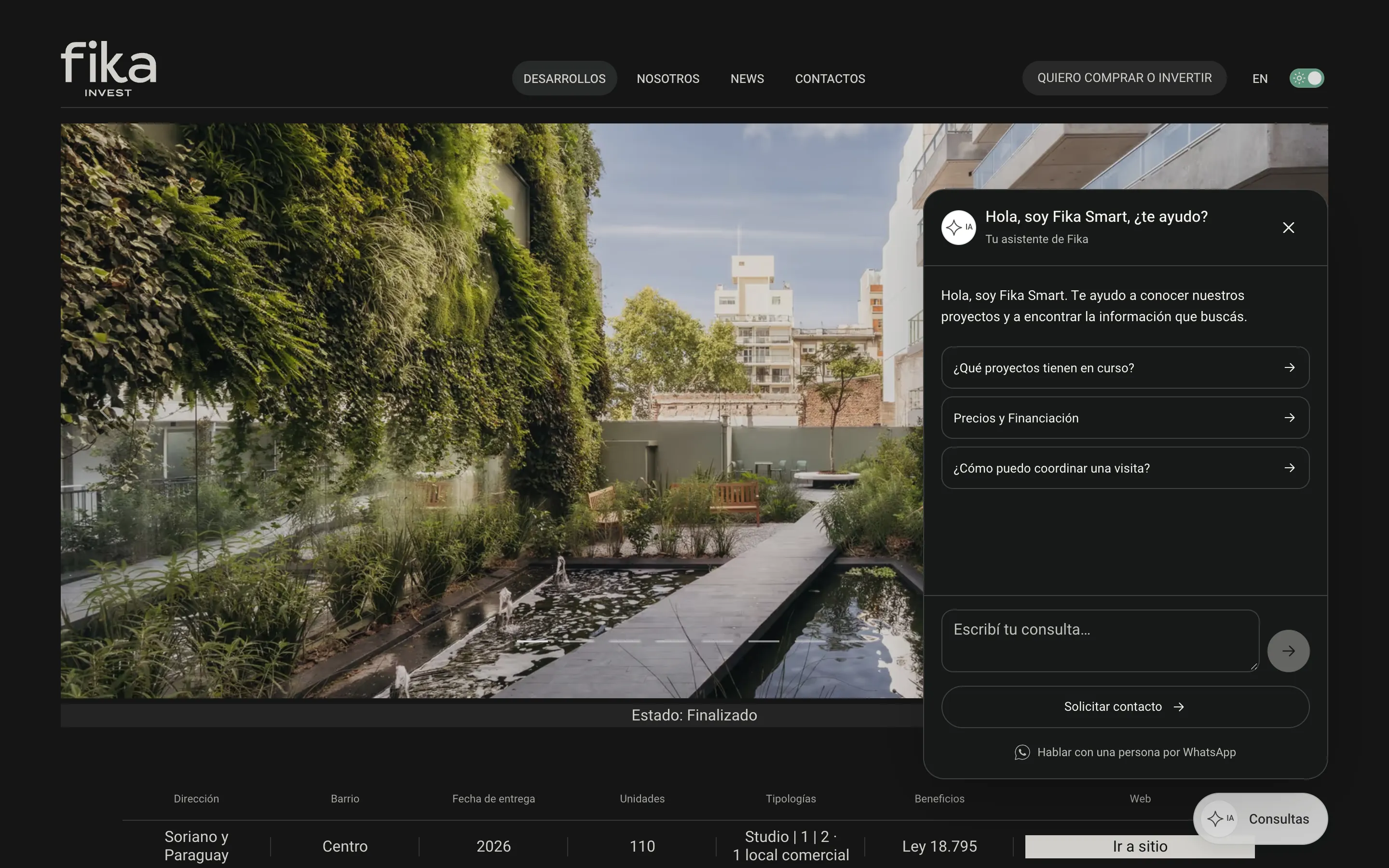The height and width of the screenshot is (868, 1389).
Task: Focus the 'Escribí tu consulta...' text field
Action: 1100,641
